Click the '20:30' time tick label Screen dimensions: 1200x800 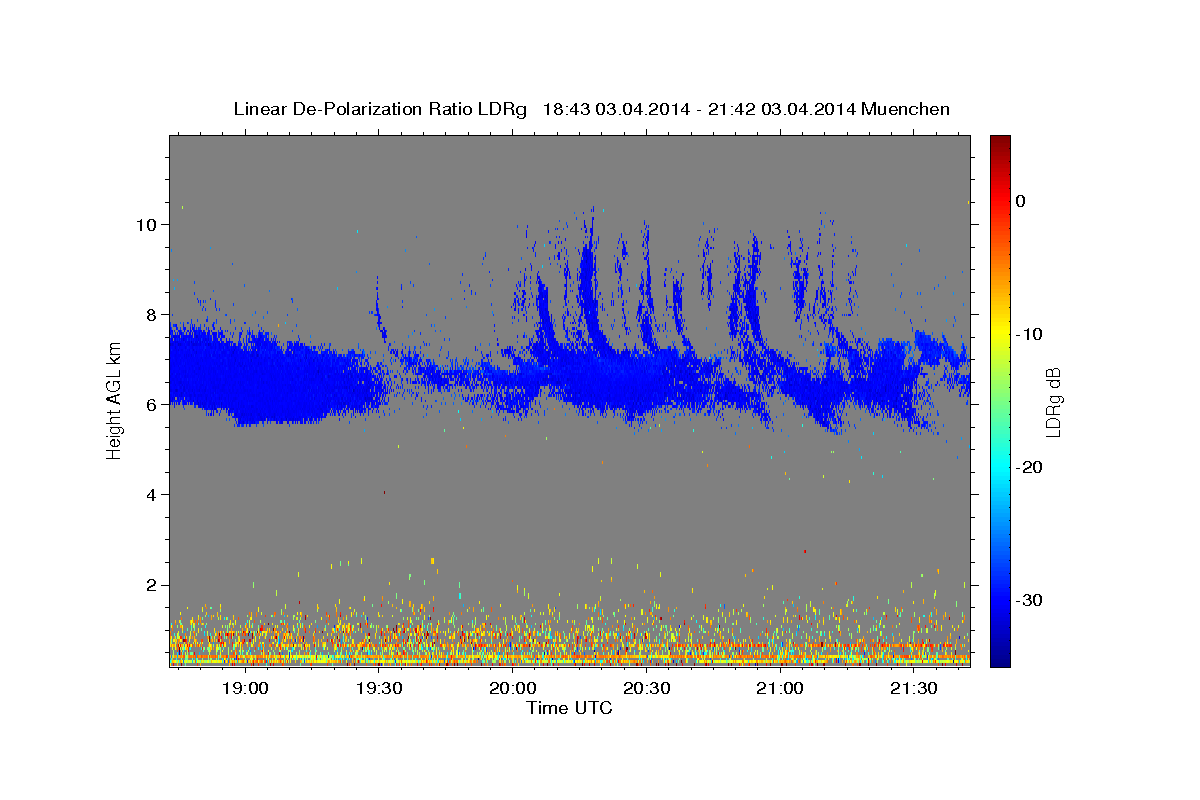click(x=647, y=688)
